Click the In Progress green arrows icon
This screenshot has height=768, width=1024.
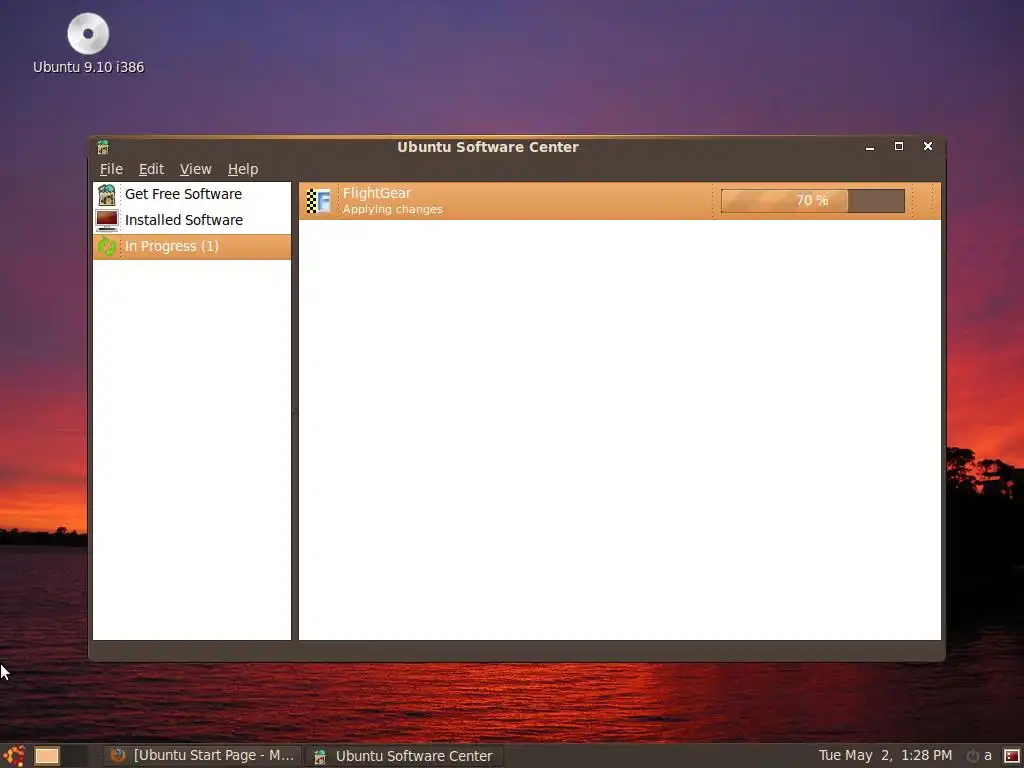coord(107,246)
